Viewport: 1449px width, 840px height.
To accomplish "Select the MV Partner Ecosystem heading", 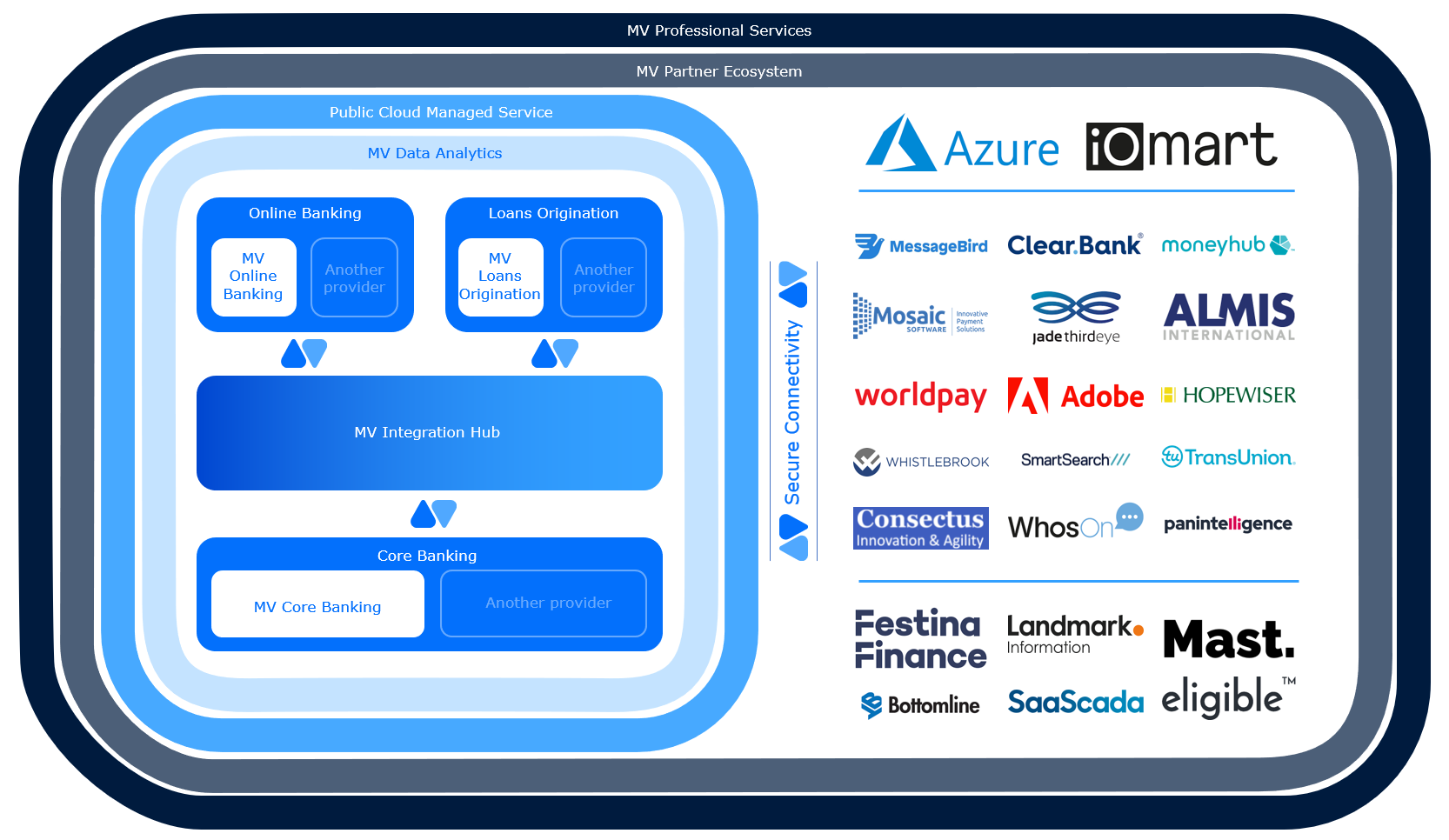I will point(718,71).
